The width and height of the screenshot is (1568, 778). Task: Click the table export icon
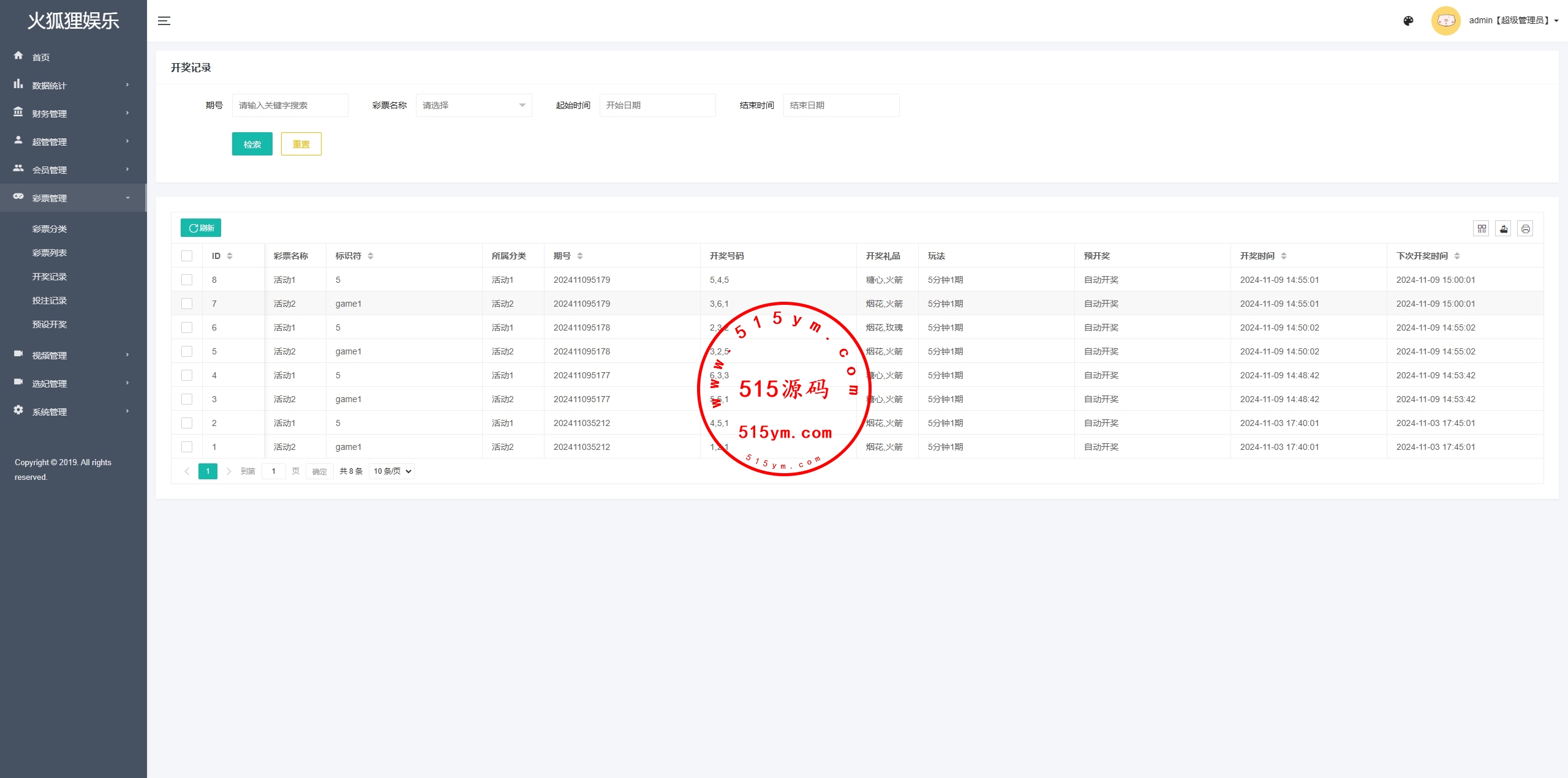click(x=1504, y=228)
